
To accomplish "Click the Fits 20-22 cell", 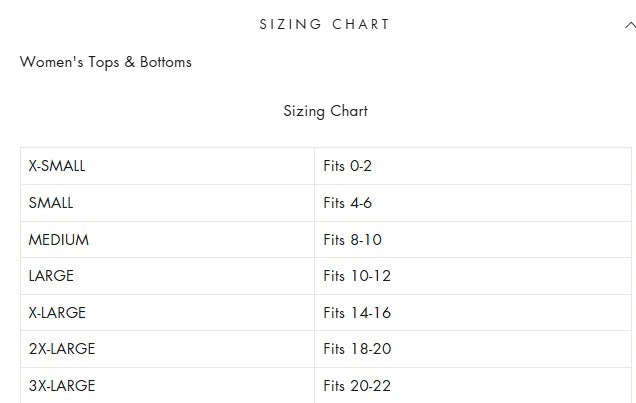I will tap(357, 385).
